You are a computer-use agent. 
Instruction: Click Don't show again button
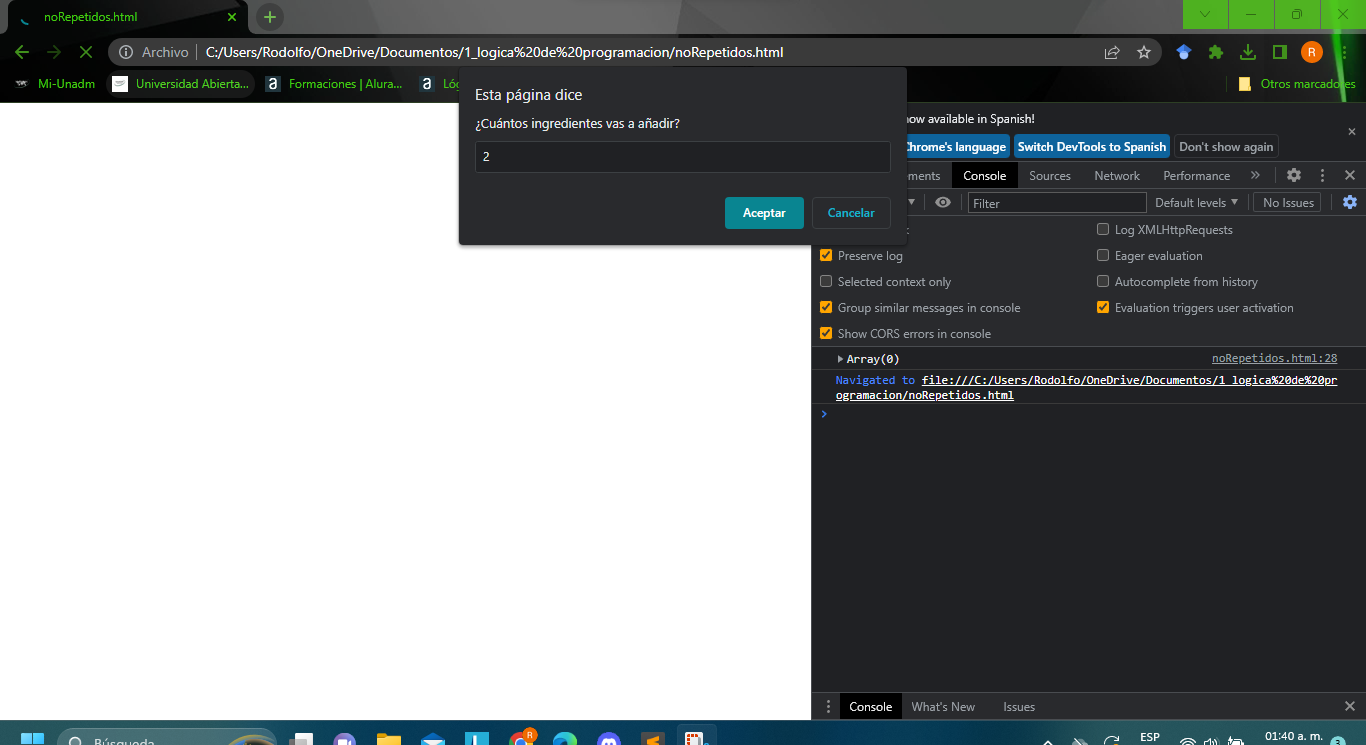(x=1226, y=147)
